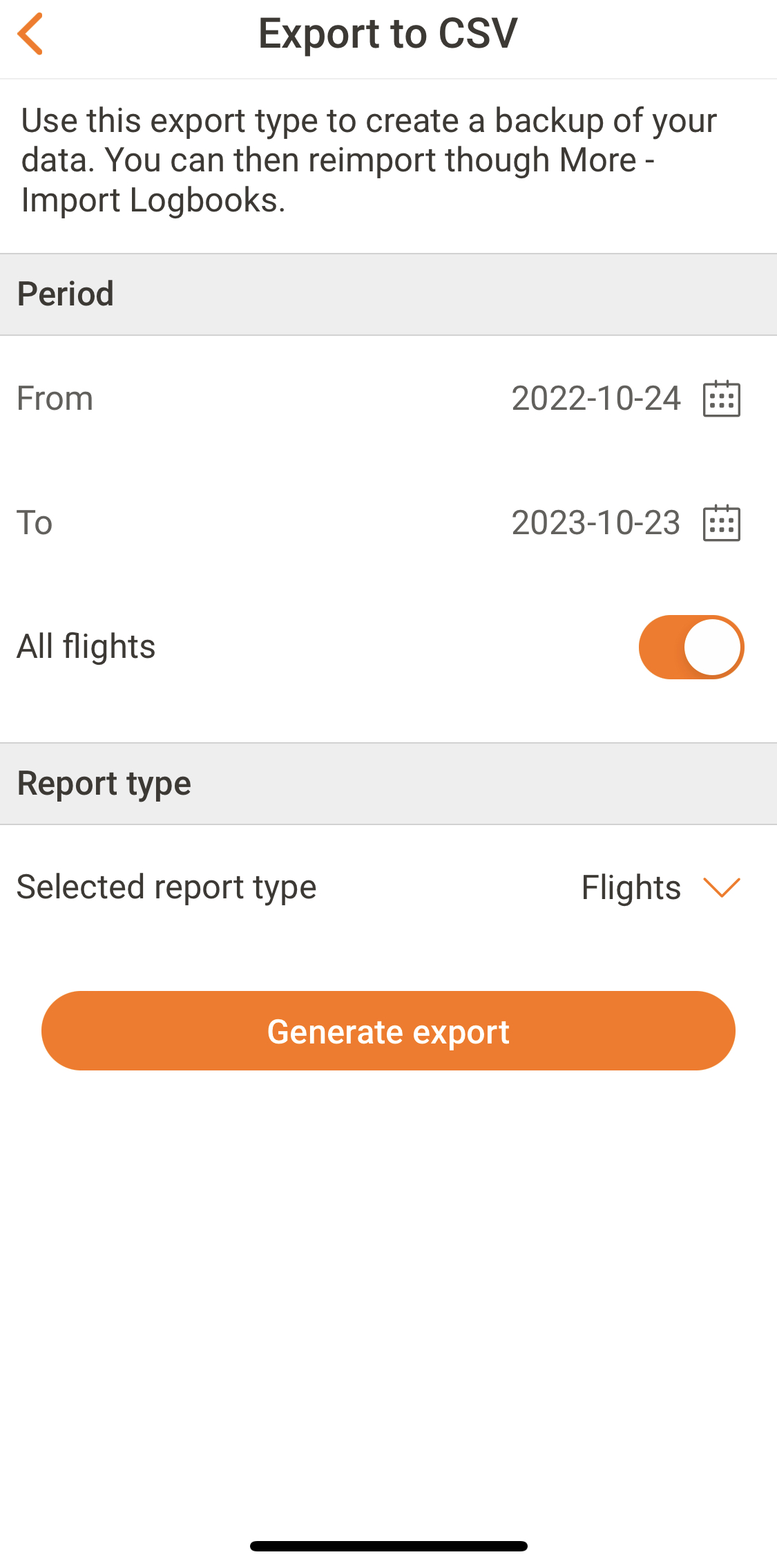Tap the Selected report type label
Screen dimensions: 777x1568
coord(166,887)
